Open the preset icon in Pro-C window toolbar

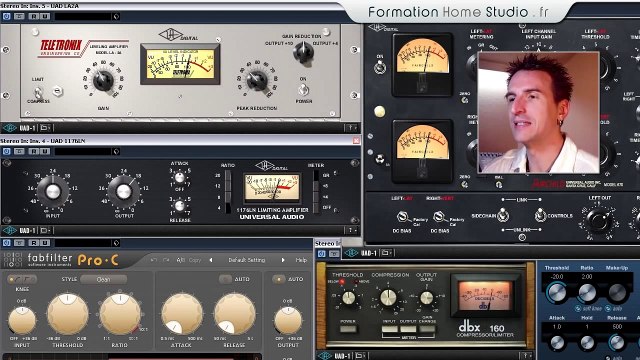point(116,243)
